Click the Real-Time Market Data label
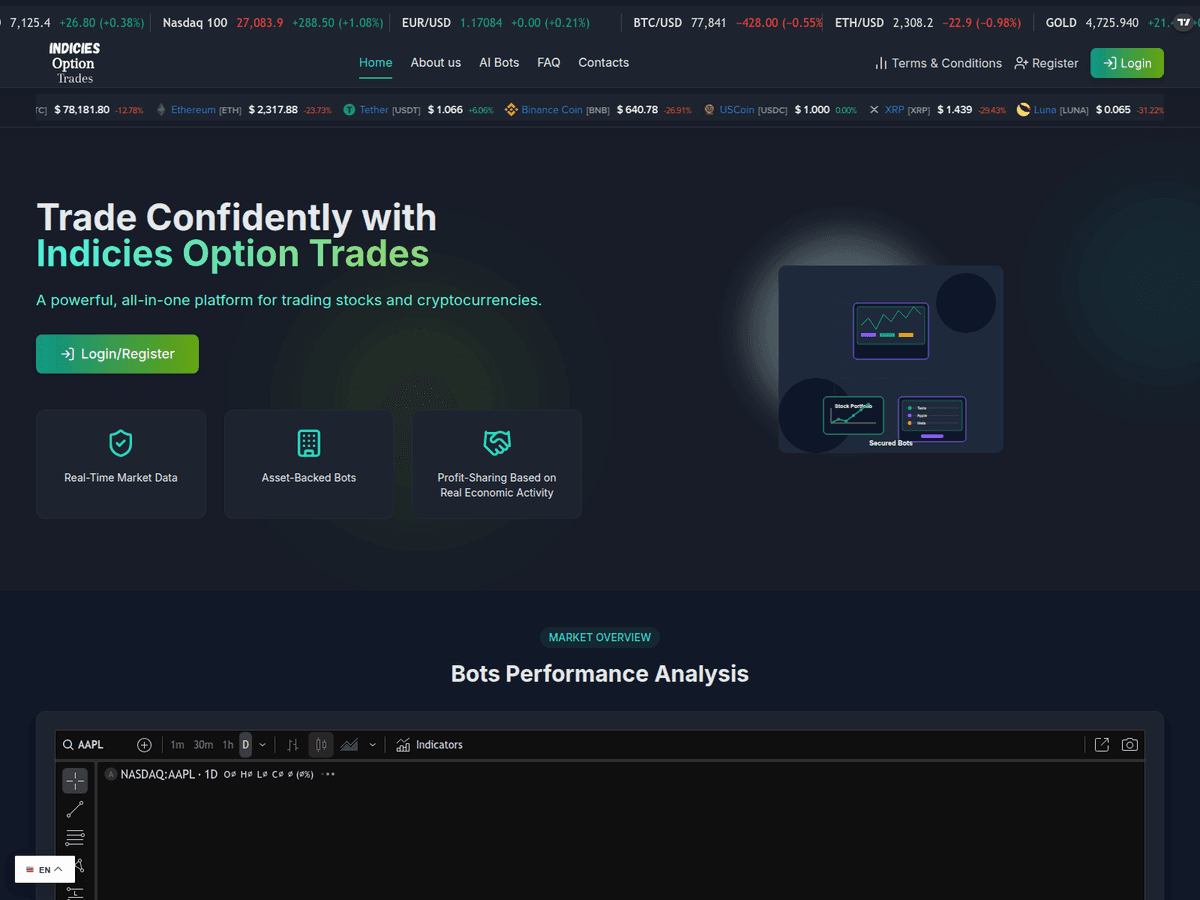The width and height of the screenshot is (1200, 900). (x=121, y=478)
